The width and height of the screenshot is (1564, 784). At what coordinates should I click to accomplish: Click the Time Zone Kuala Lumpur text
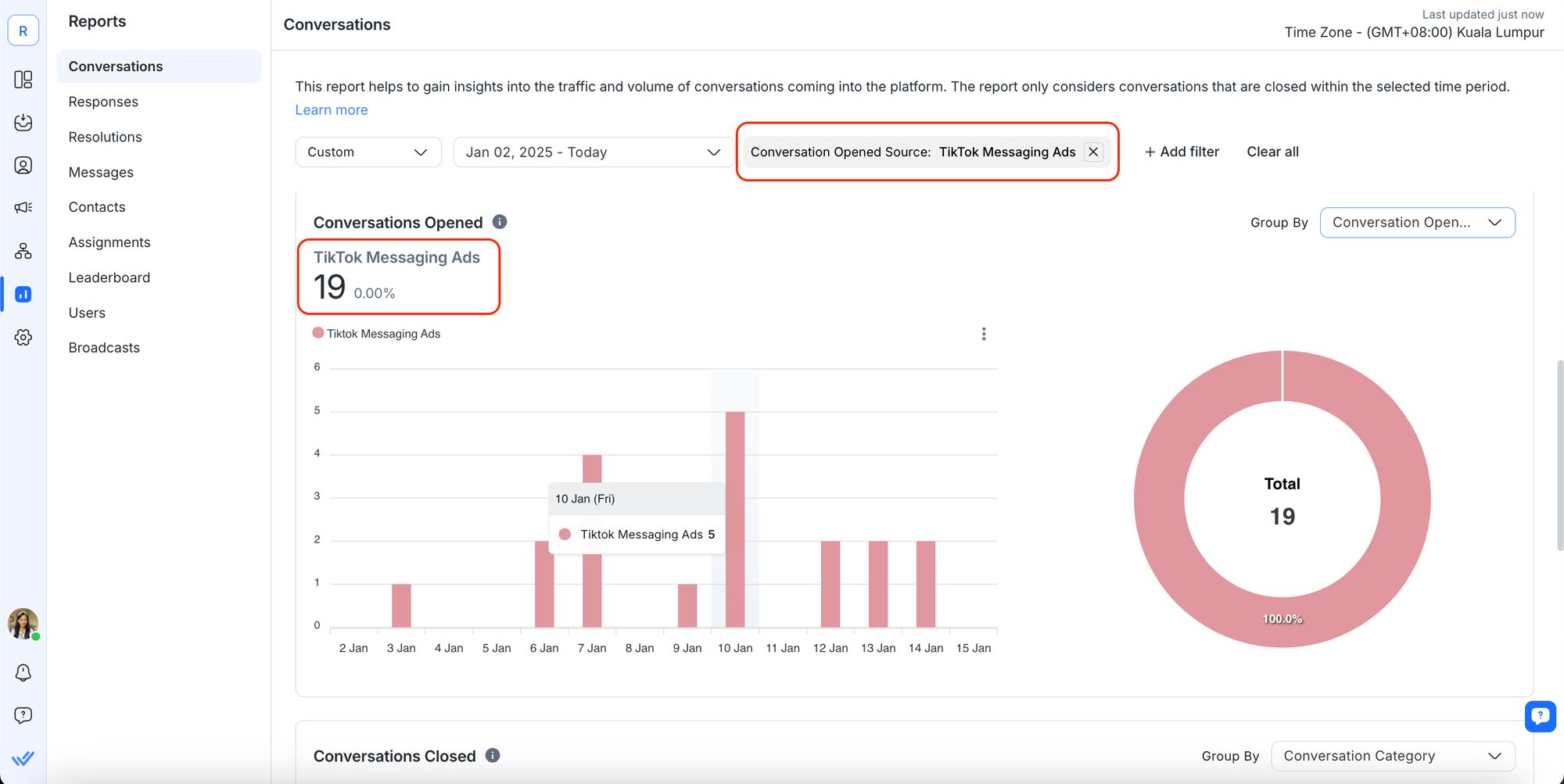pos(1414,32)
